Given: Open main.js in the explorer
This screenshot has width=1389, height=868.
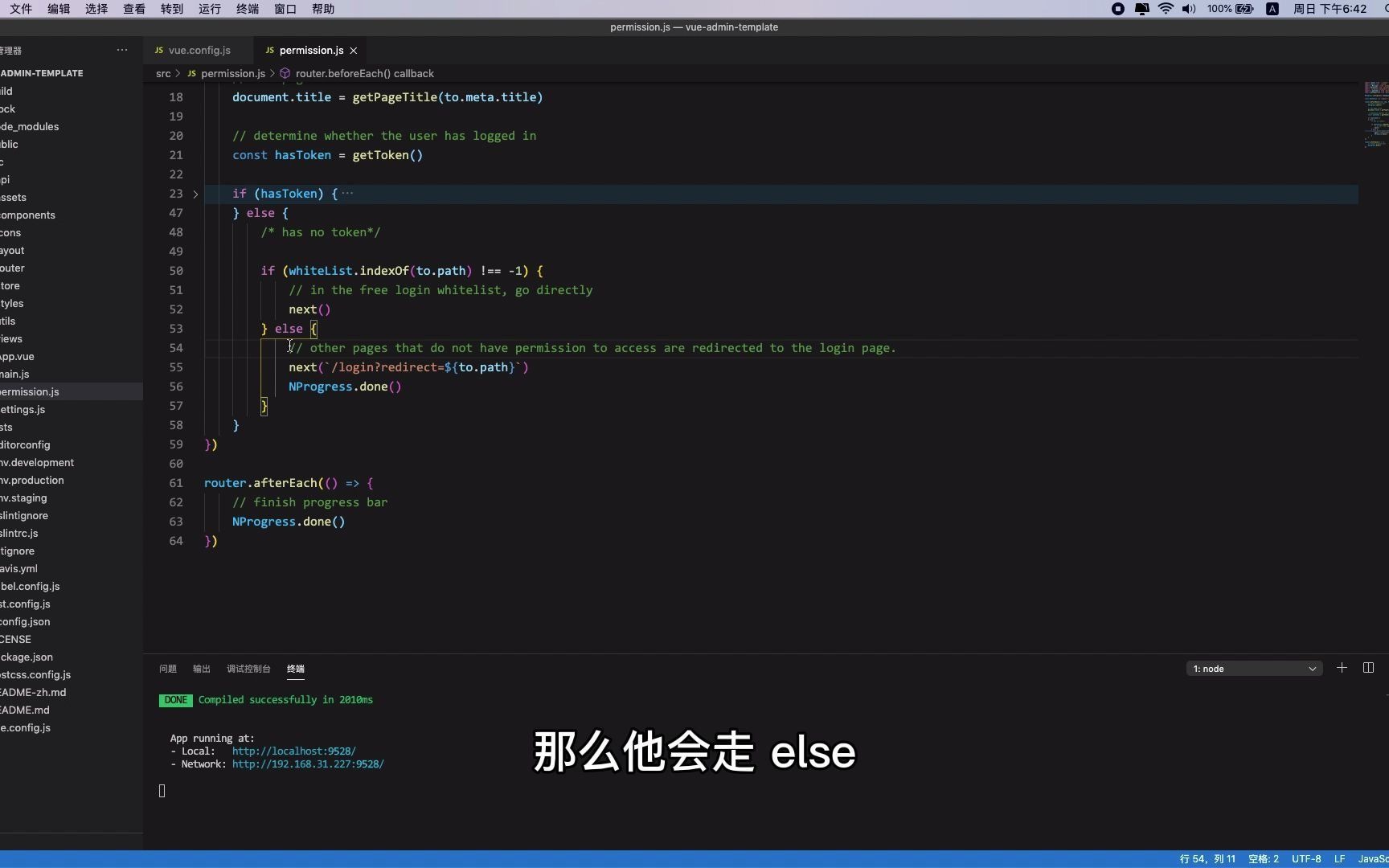Looking at the screenshot, I should (72, 375).
